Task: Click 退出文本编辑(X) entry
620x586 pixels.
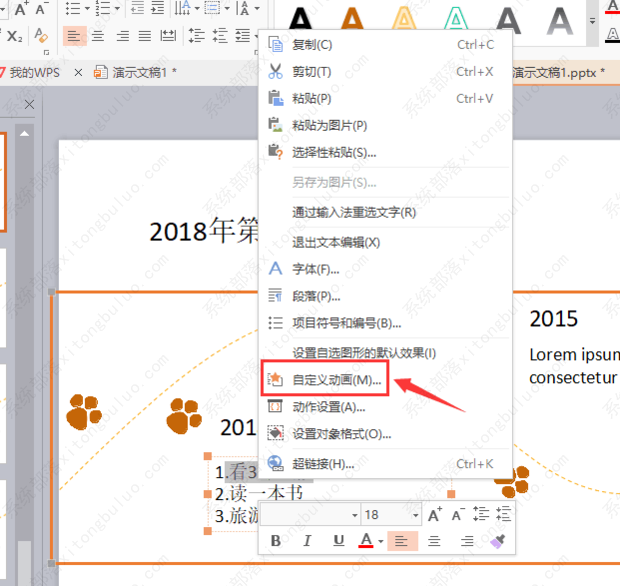Action: coord(386,242)
